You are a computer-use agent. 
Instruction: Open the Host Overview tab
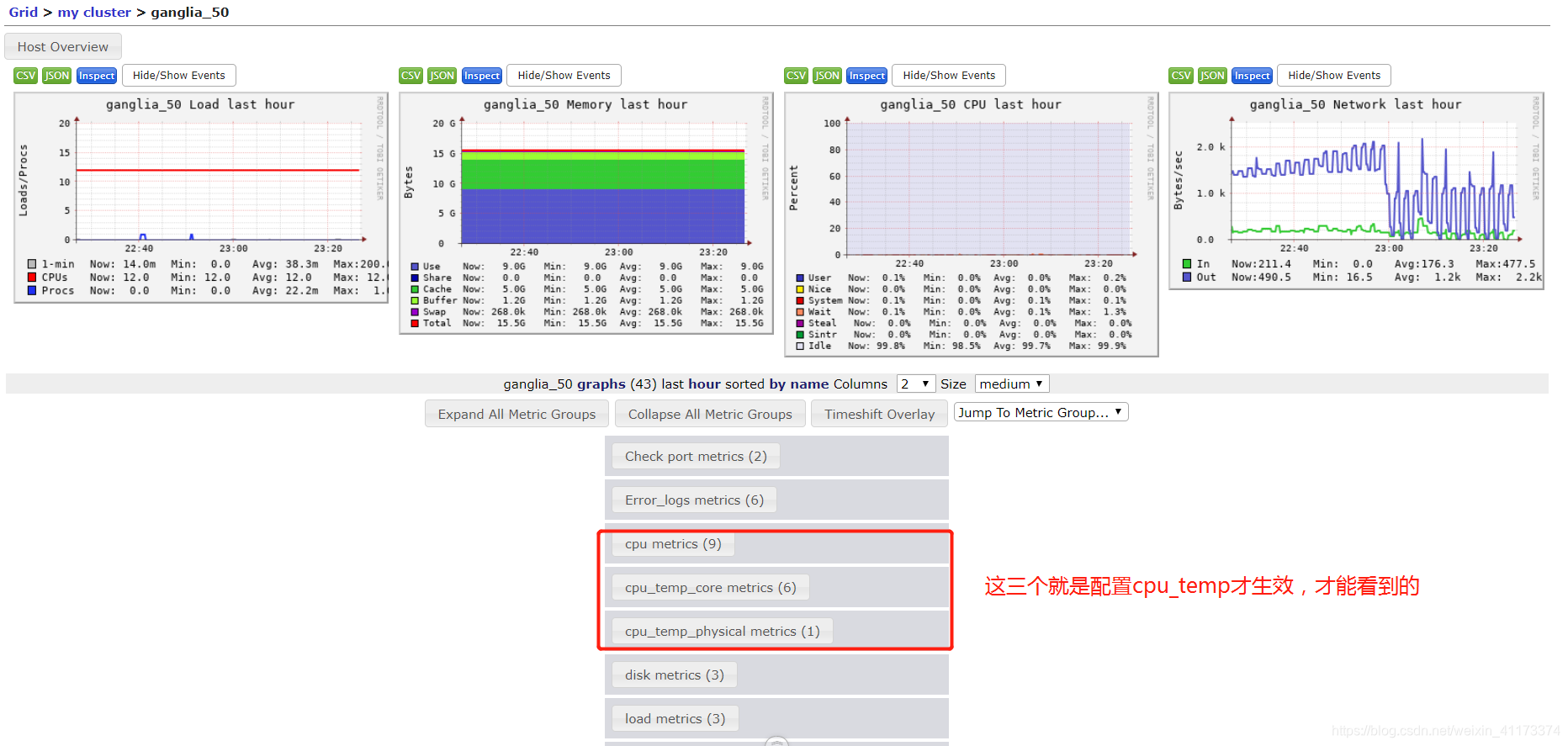[x=63, y=46]
